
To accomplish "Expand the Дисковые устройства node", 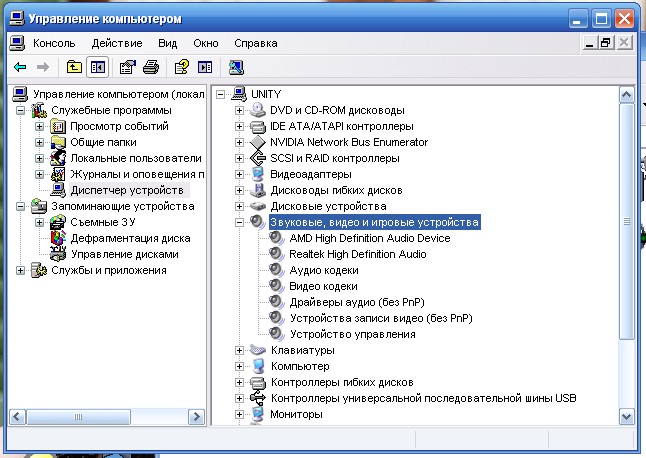I will (239, 206).
